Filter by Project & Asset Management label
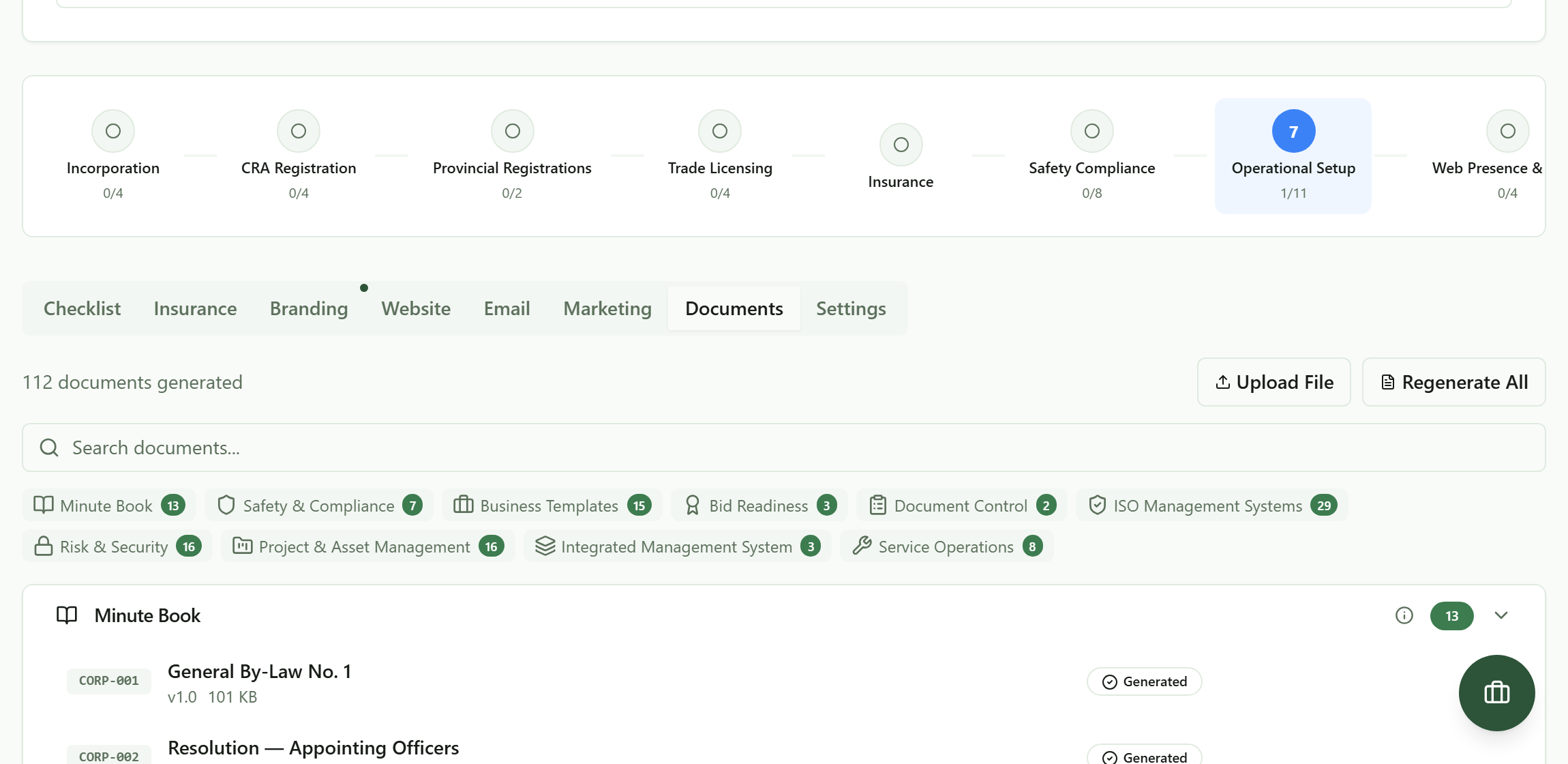Viewport: 1568px width, 764px height. [365, 546]
